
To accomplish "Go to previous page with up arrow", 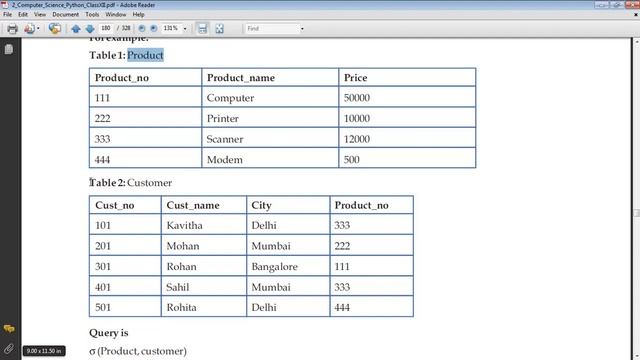I will point(76,29).
